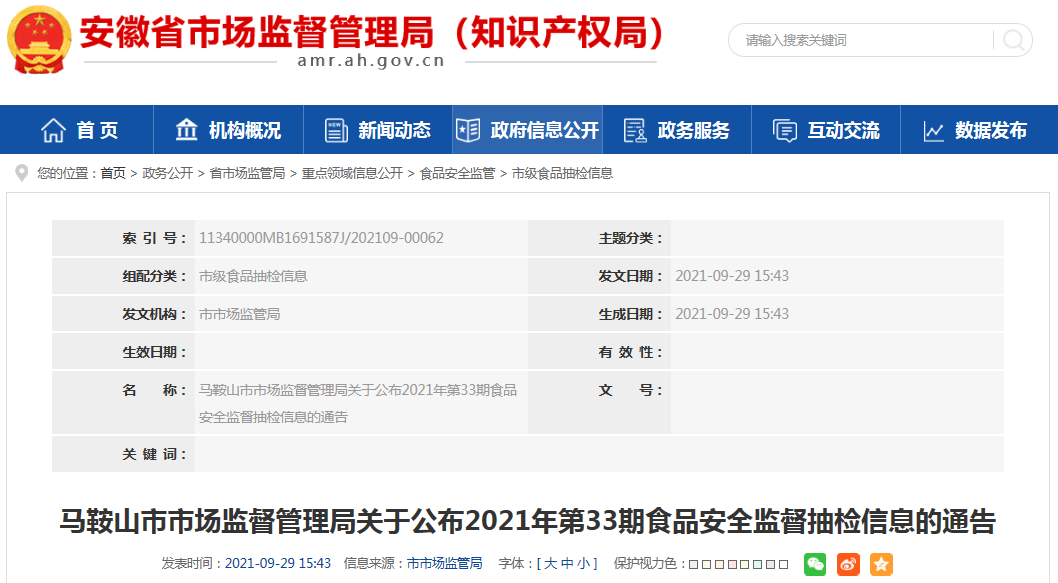Image resolution: width=1058 pixels, height=583 pixels.
Task: Open 市级食品抽检信息 breadcrumb link
Action: [x=562, y=173]
